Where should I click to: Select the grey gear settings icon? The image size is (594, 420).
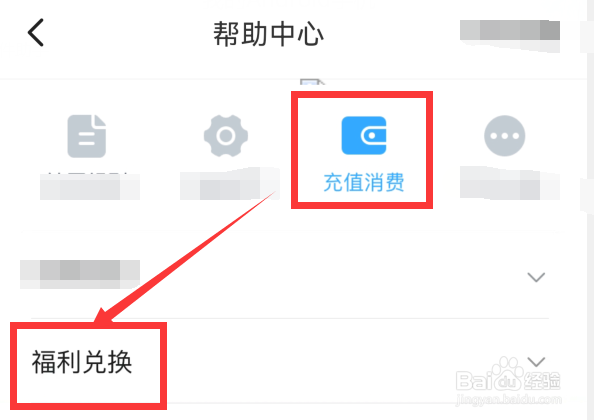tap(226, 136)
